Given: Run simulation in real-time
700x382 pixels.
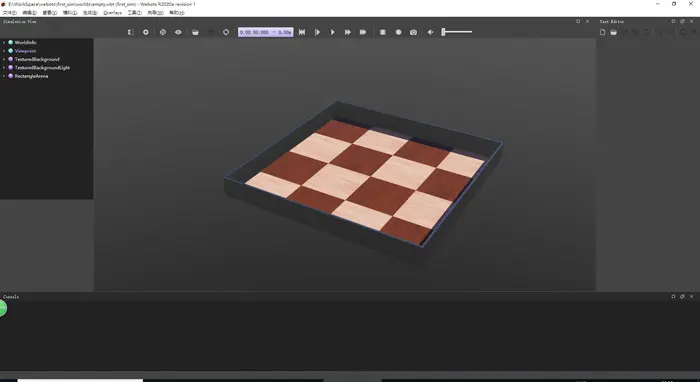Looking at the screenshot, I should tap(333, 32).
